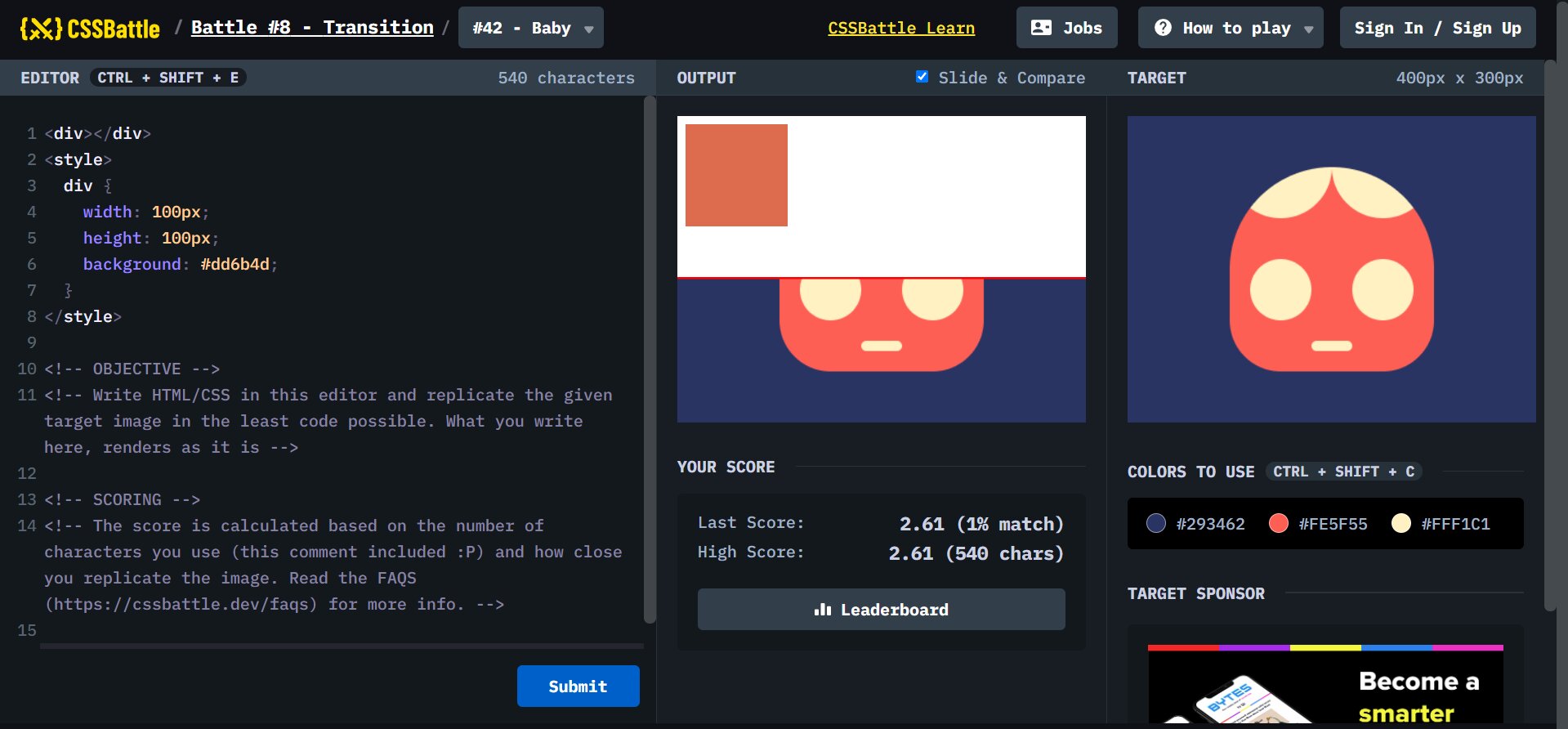Click the 'background: #dd6b4d' code line

click(x=180, y=264)
